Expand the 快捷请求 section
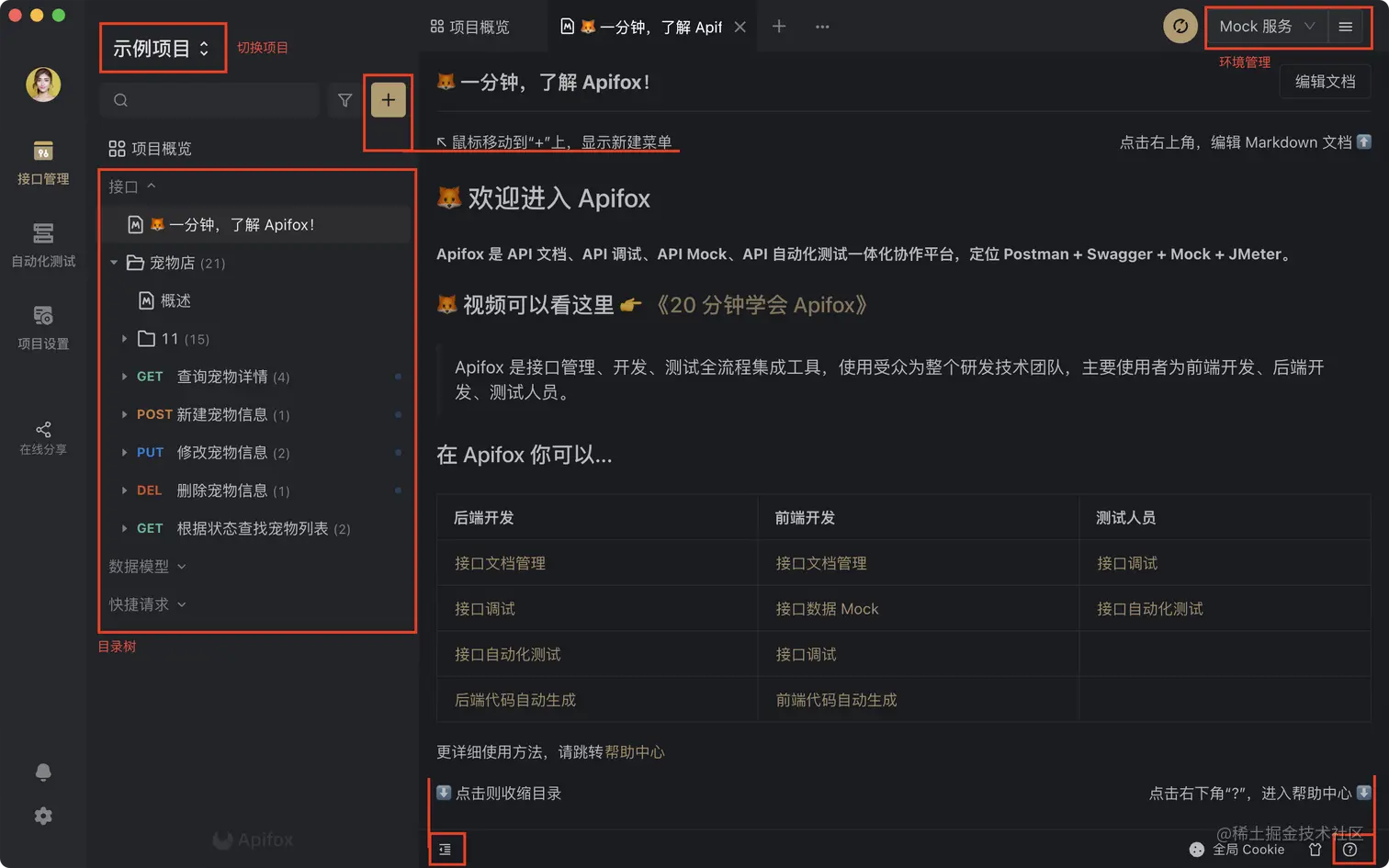The height and width of the screenshot is (868, 1389). [147, 604]
